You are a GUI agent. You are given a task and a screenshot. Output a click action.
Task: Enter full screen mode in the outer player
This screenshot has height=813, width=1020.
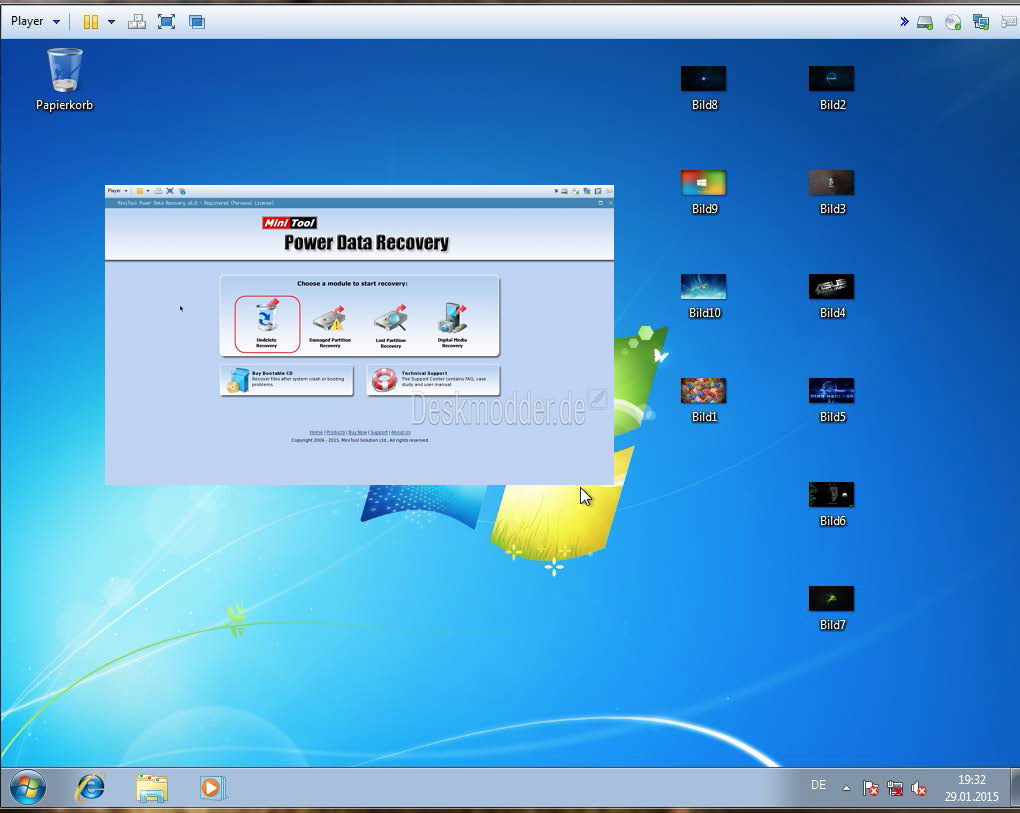(167, 22)
